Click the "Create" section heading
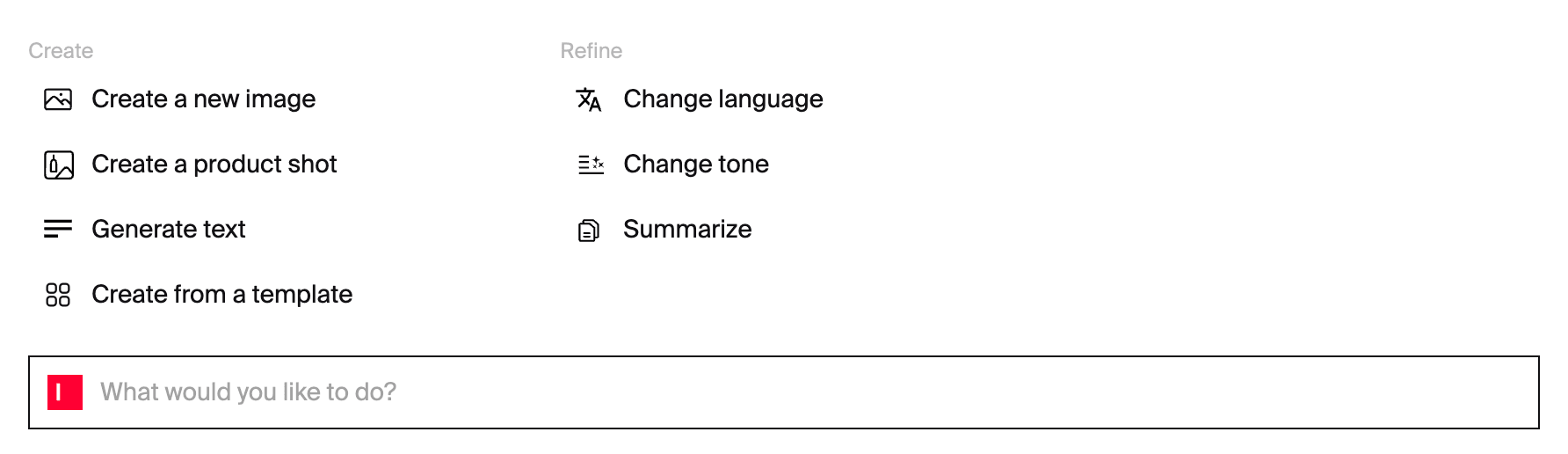The width and height of the screenshot is (1568, 454). click(x=61, y=51)
